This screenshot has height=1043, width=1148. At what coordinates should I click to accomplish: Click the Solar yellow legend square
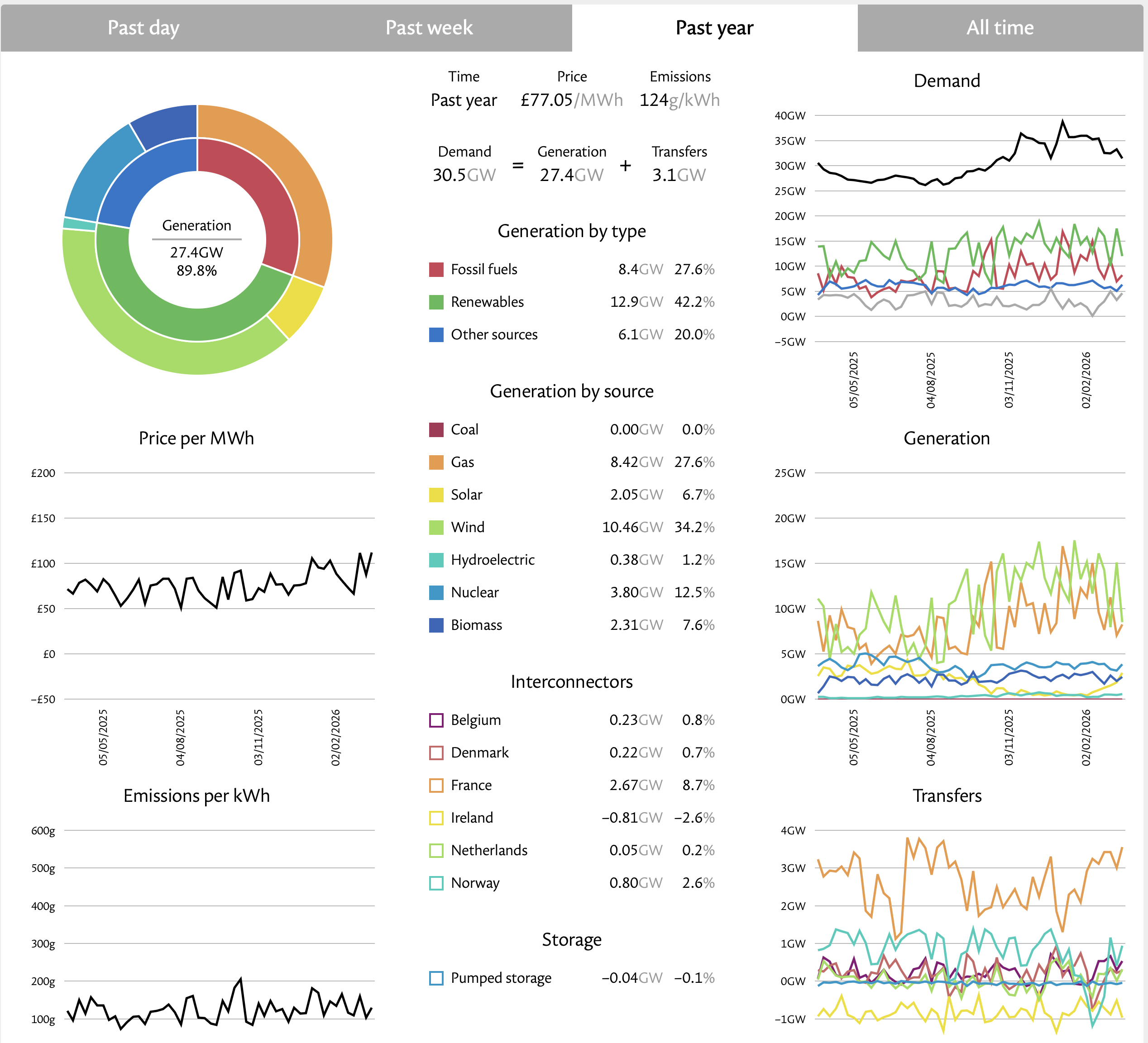click(x=436, y=495)
